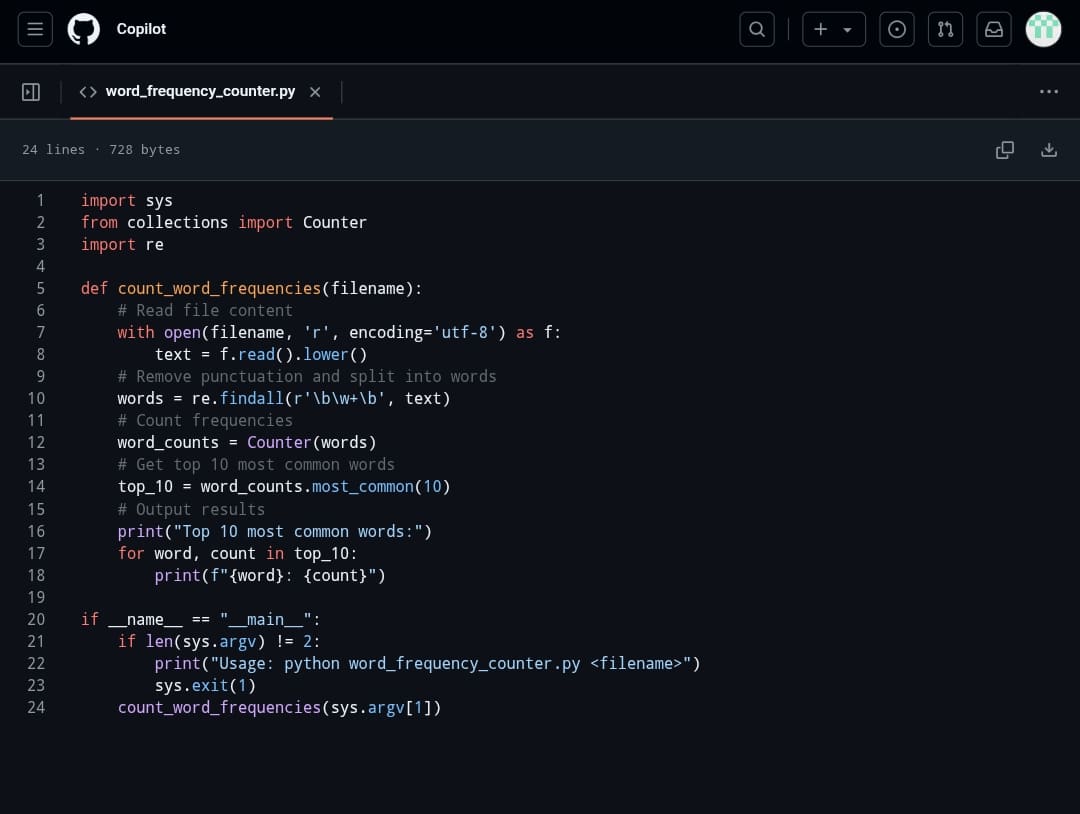Click 'text = f.read().lower()' line
Screen dimensions: 1080x814
261,355
